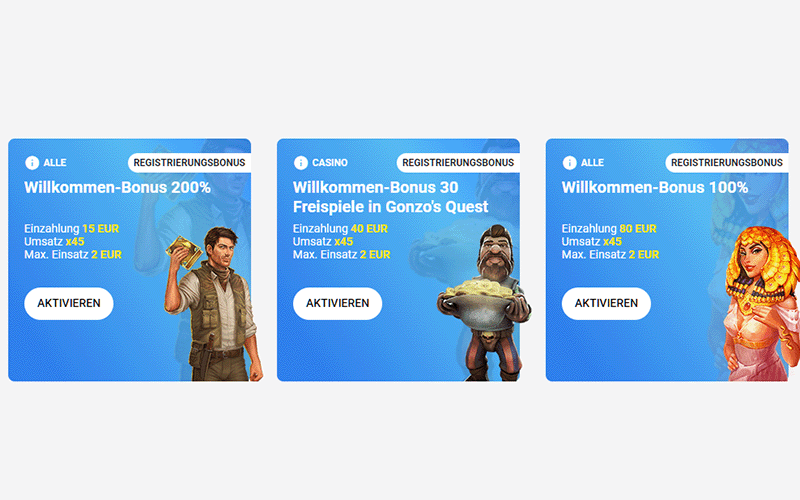Click info icon on 100% bonus card

(x=569, y=163)
